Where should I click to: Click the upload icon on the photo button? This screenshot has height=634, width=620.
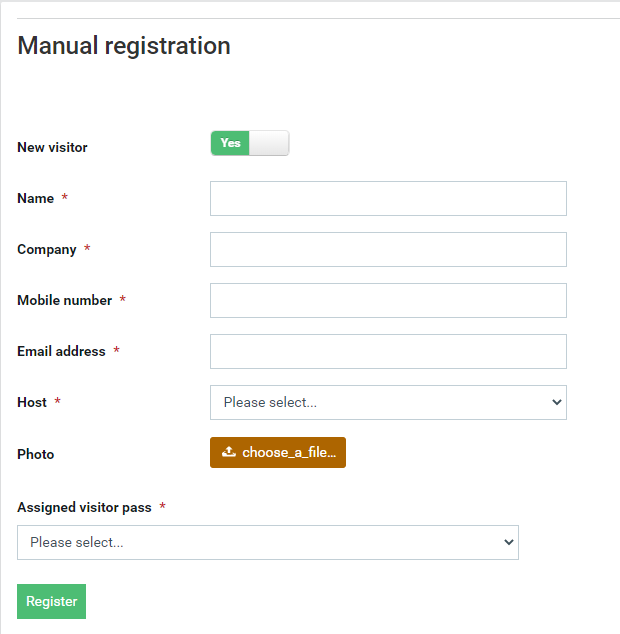[229, 452]
